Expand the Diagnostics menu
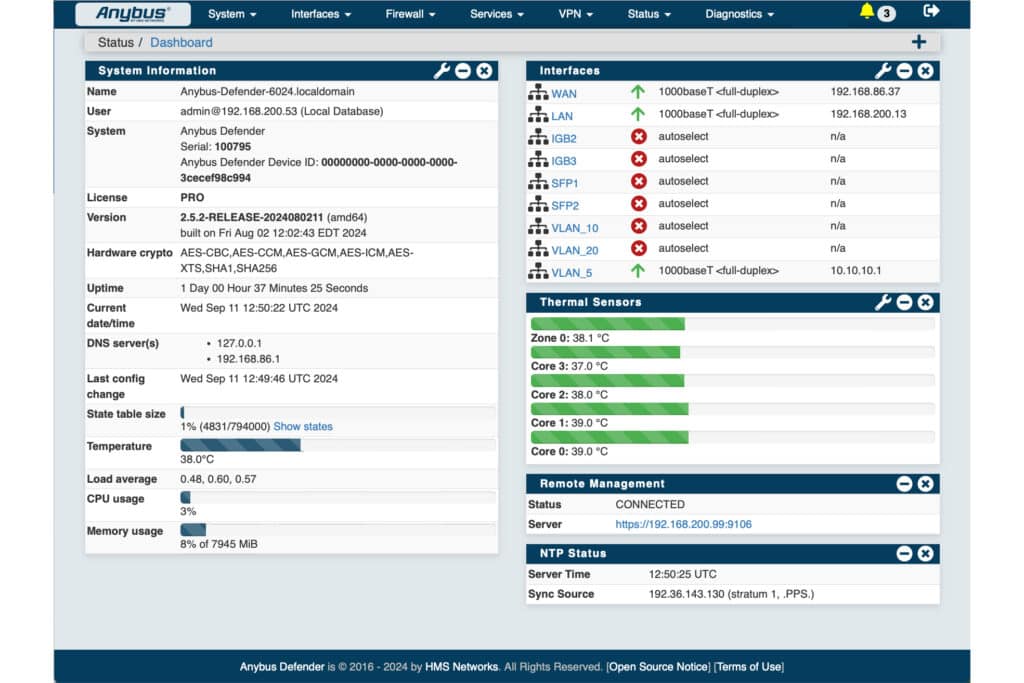 (739, 14)
